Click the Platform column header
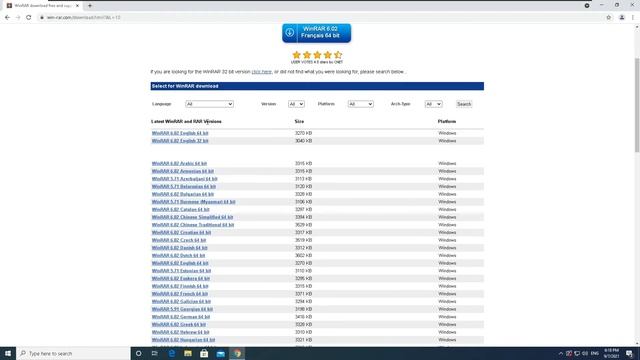 pyautogui.click(x=447, y=122)
